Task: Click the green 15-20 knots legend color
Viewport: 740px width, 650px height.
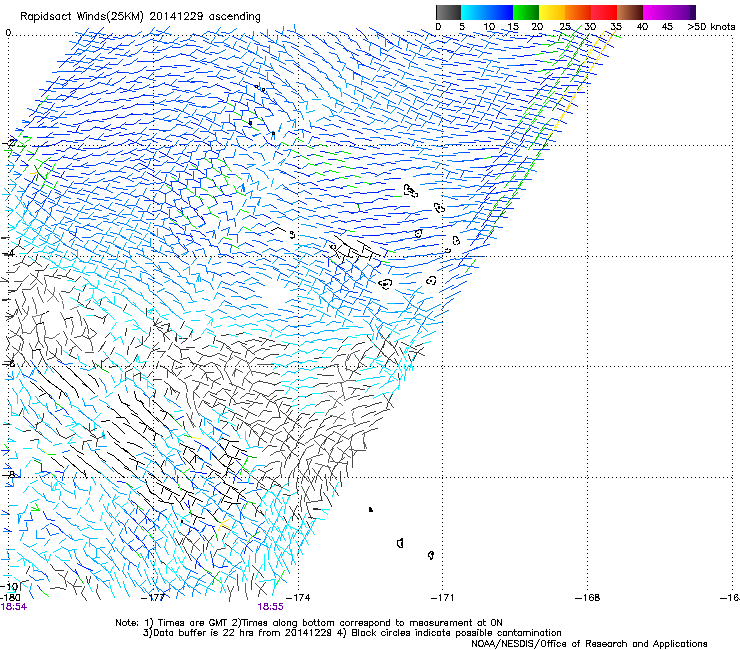Action: point(526,12)
